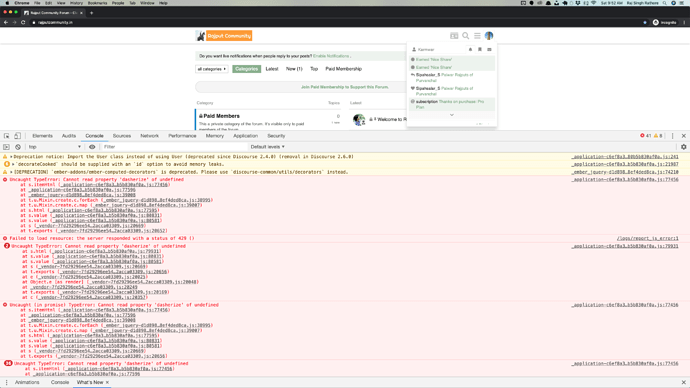
Task: Select the Categories nav pill
Action: (x=246, y=69)
